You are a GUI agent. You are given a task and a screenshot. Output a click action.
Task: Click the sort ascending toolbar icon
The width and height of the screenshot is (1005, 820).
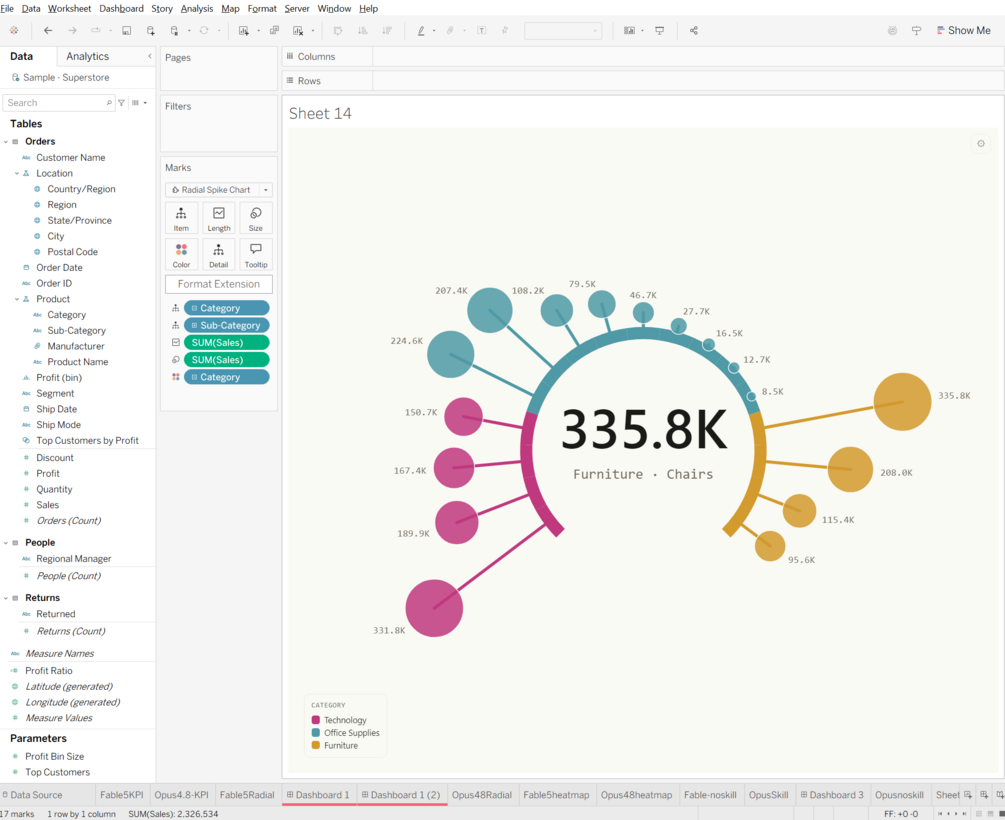[362, 30]
